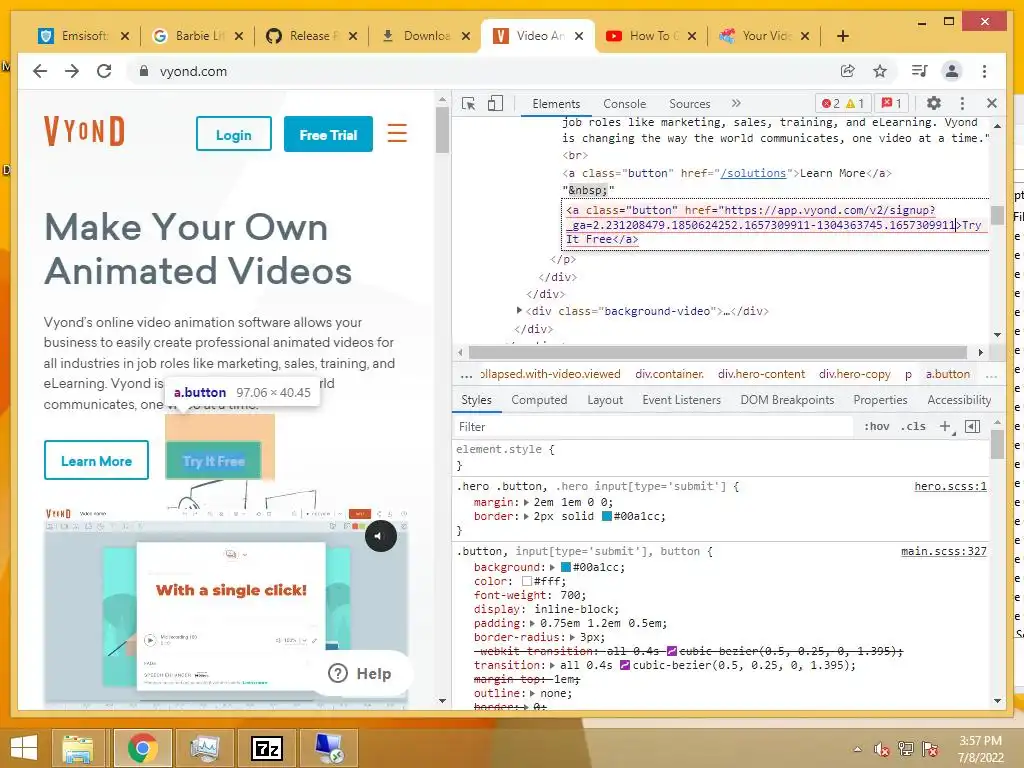Switch to the Release GitHub tab
The height and width of the screenshot is (768, 1024).
coord(311,36)
